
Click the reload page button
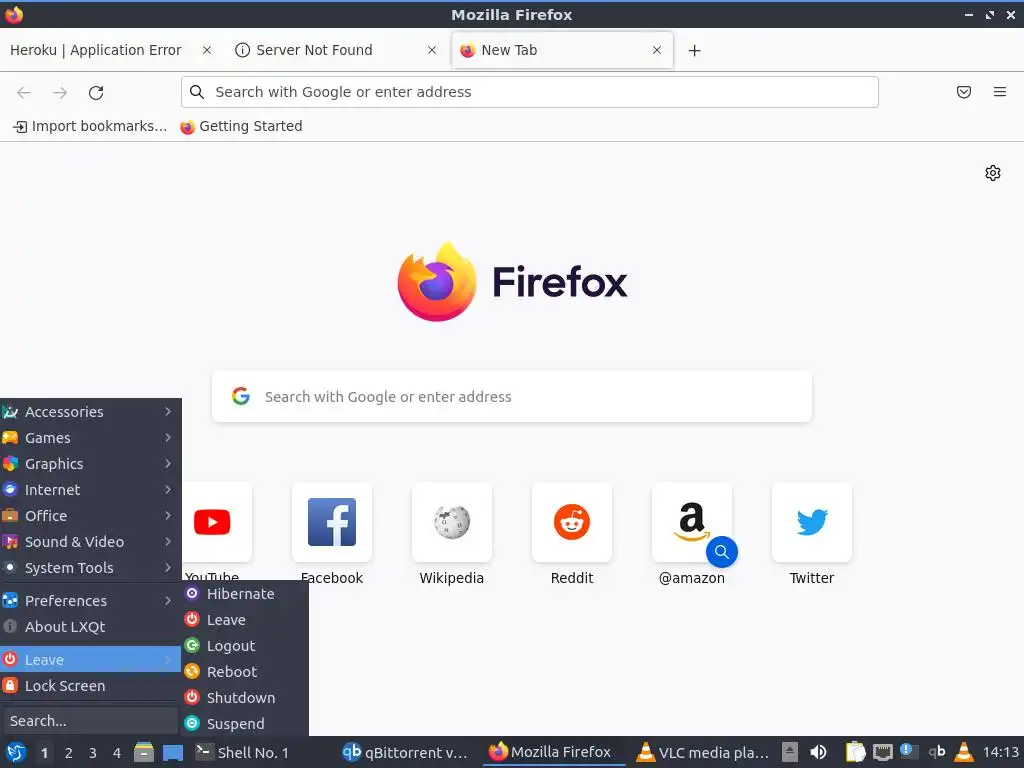pyautogui.click(x=96, y=93)
